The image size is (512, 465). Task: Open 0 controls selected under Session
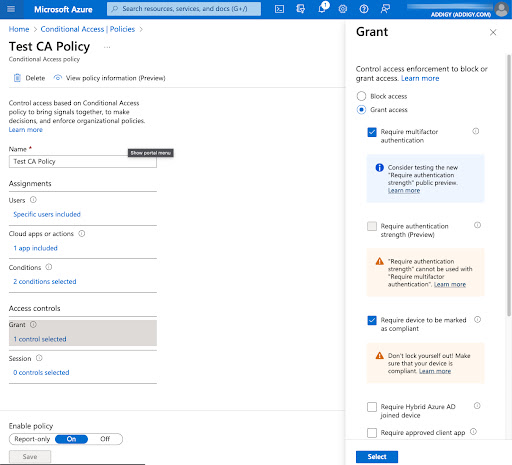(41, 372)
